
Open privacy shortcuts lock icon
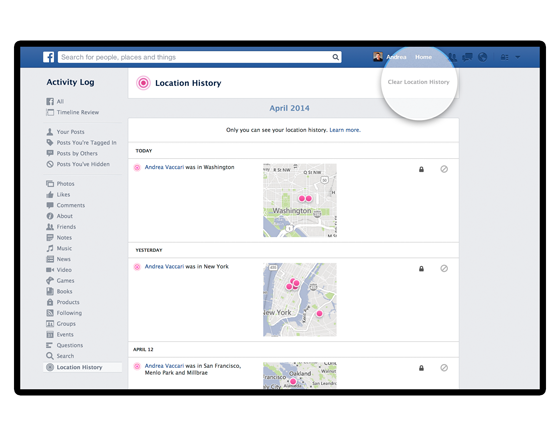point(504,57)
